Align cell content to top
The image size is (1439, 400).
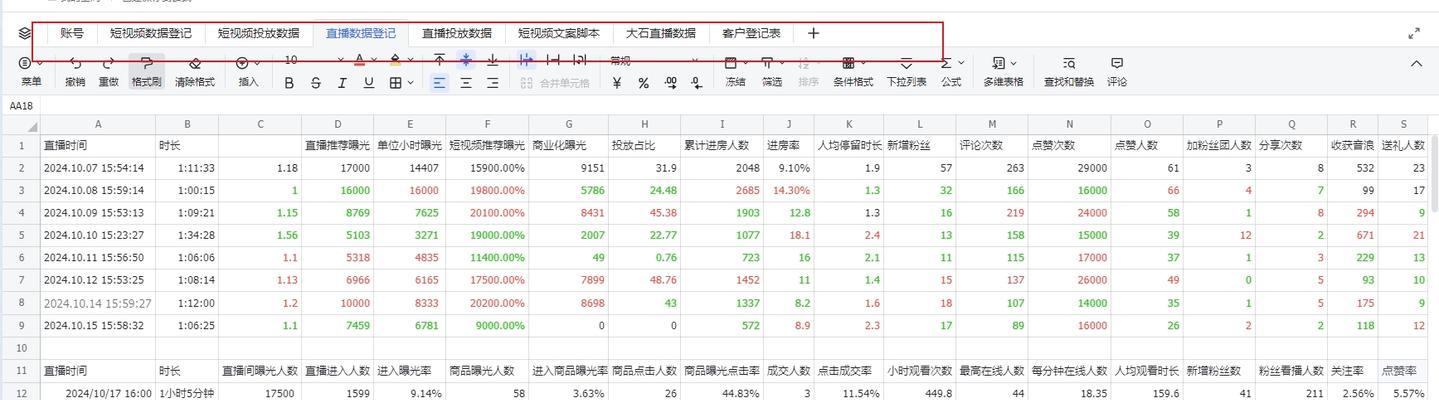[x=439, y=60]
